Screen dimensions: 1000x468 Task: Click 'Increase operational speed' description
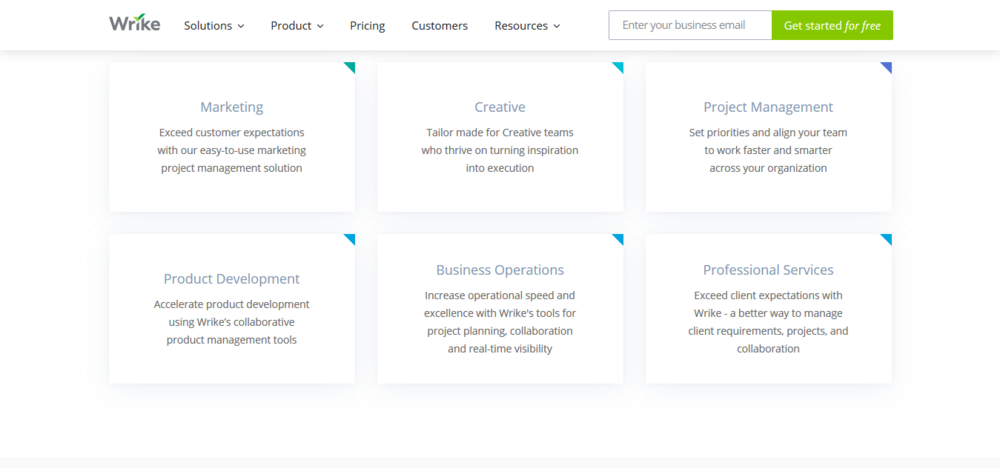[x=500, y=322]
